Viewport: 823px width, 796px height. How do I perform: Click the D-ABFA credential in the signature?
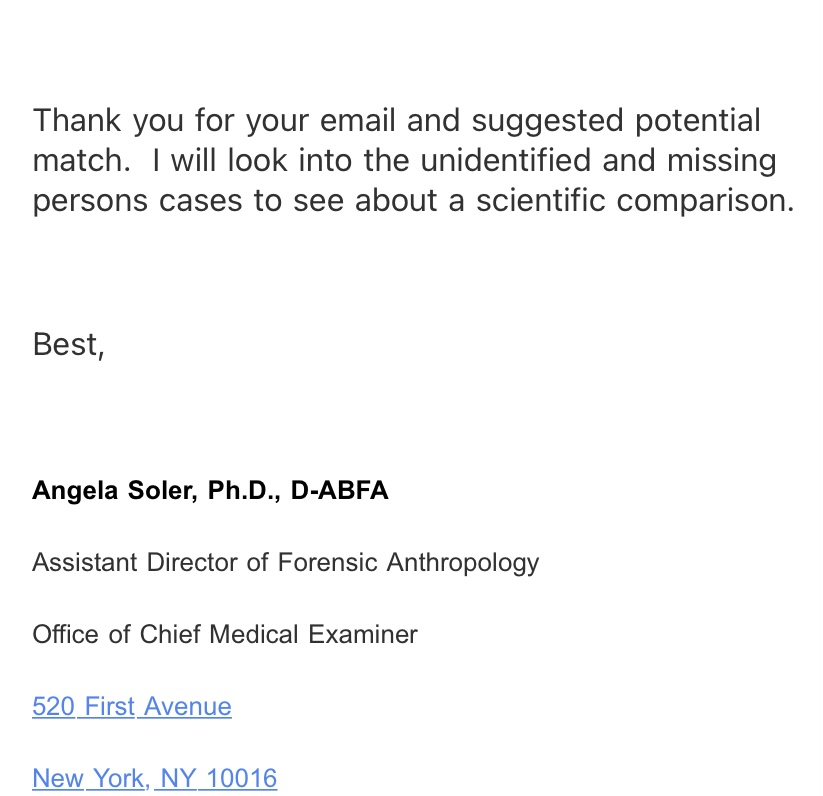tap(339, 491)
